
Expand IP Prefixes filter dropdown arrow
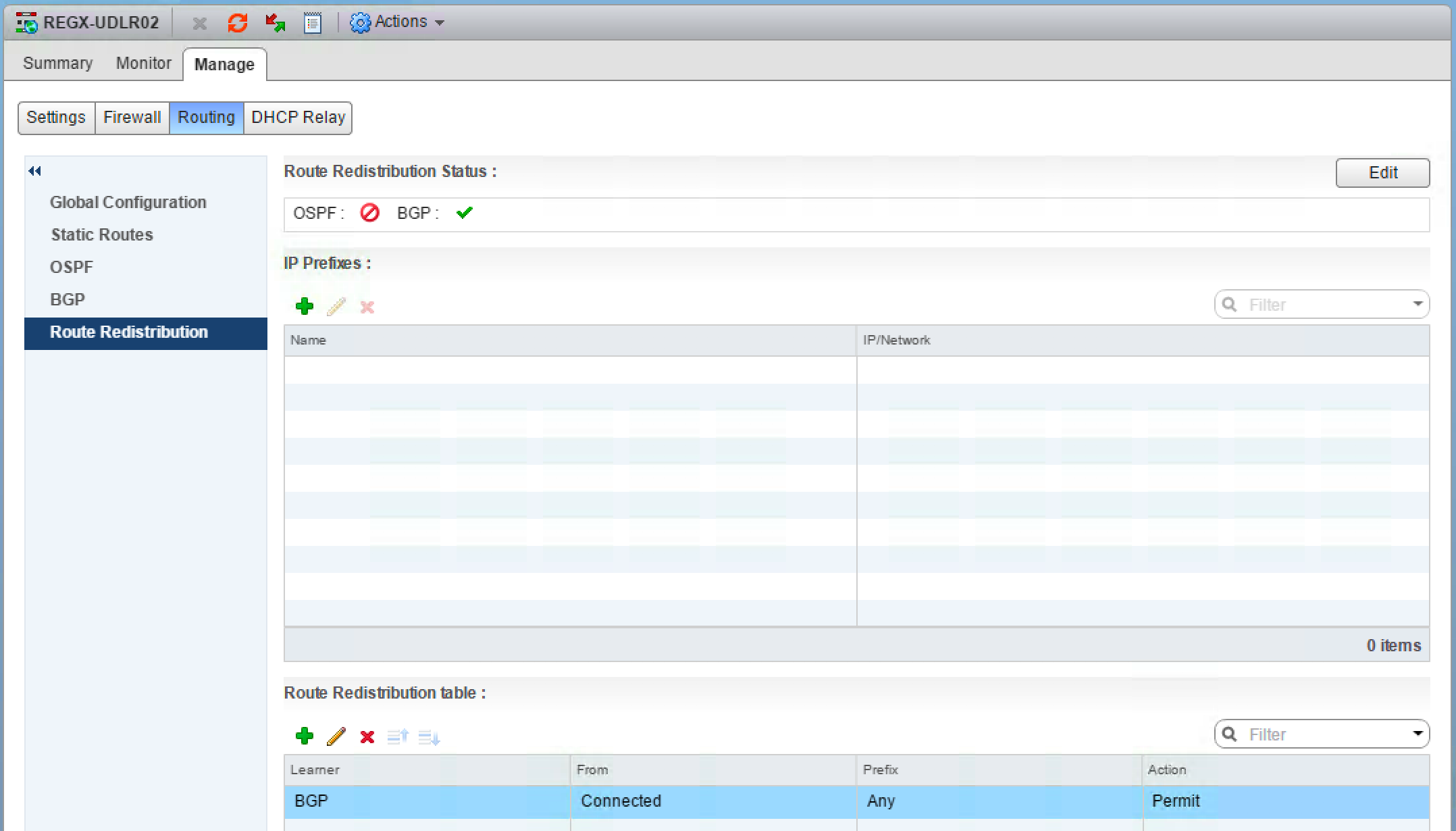(x=1418, y=304)
